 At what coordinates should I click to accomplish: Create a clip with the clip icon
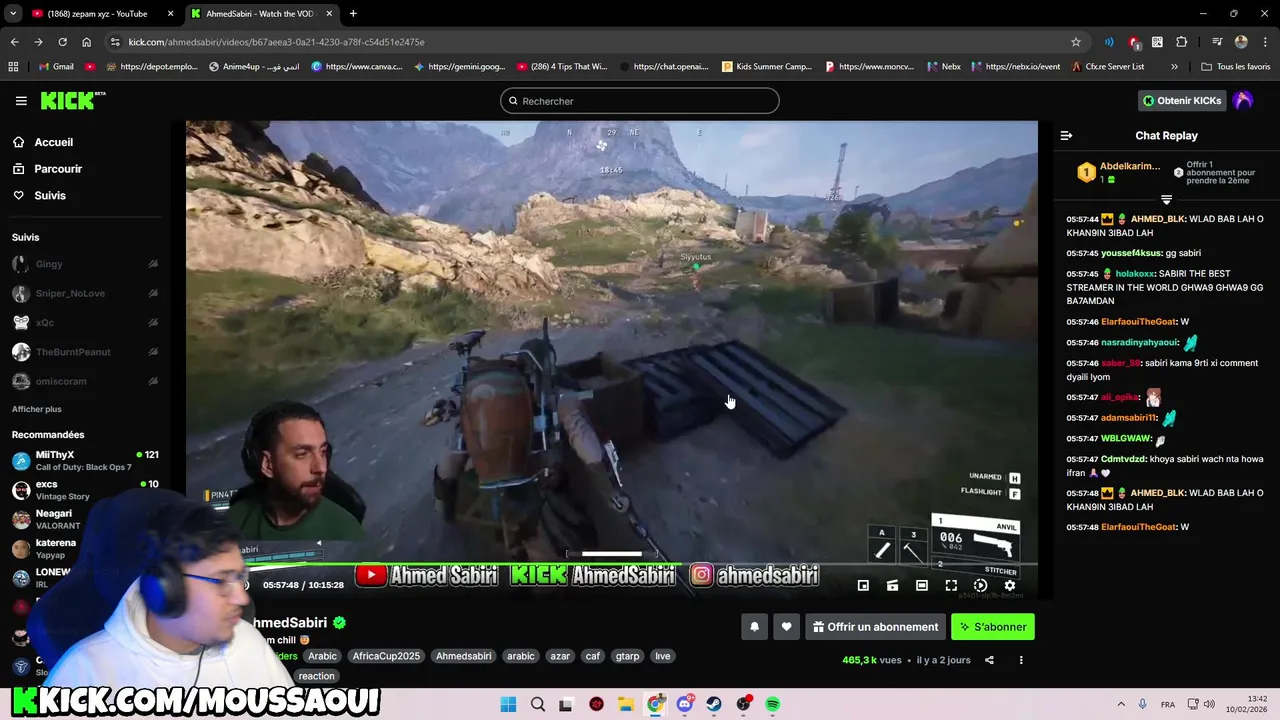pos(893,586)
